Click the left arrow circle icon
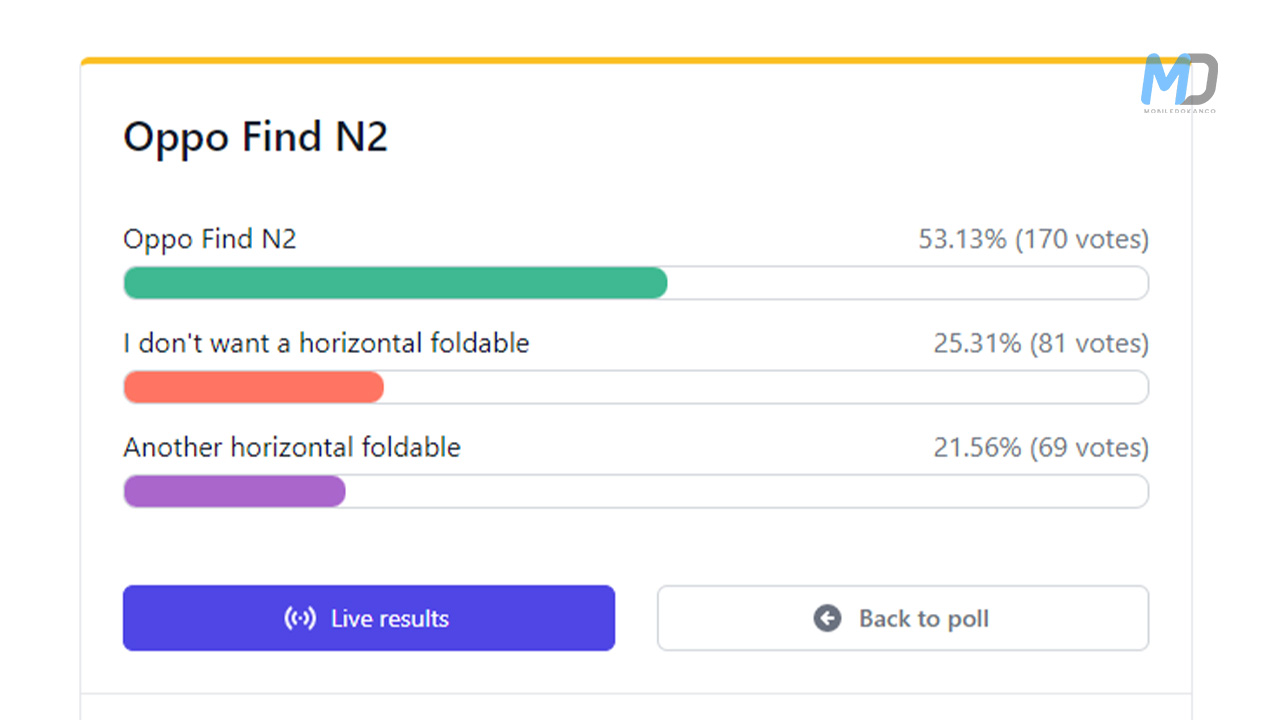 click(827, 618)
